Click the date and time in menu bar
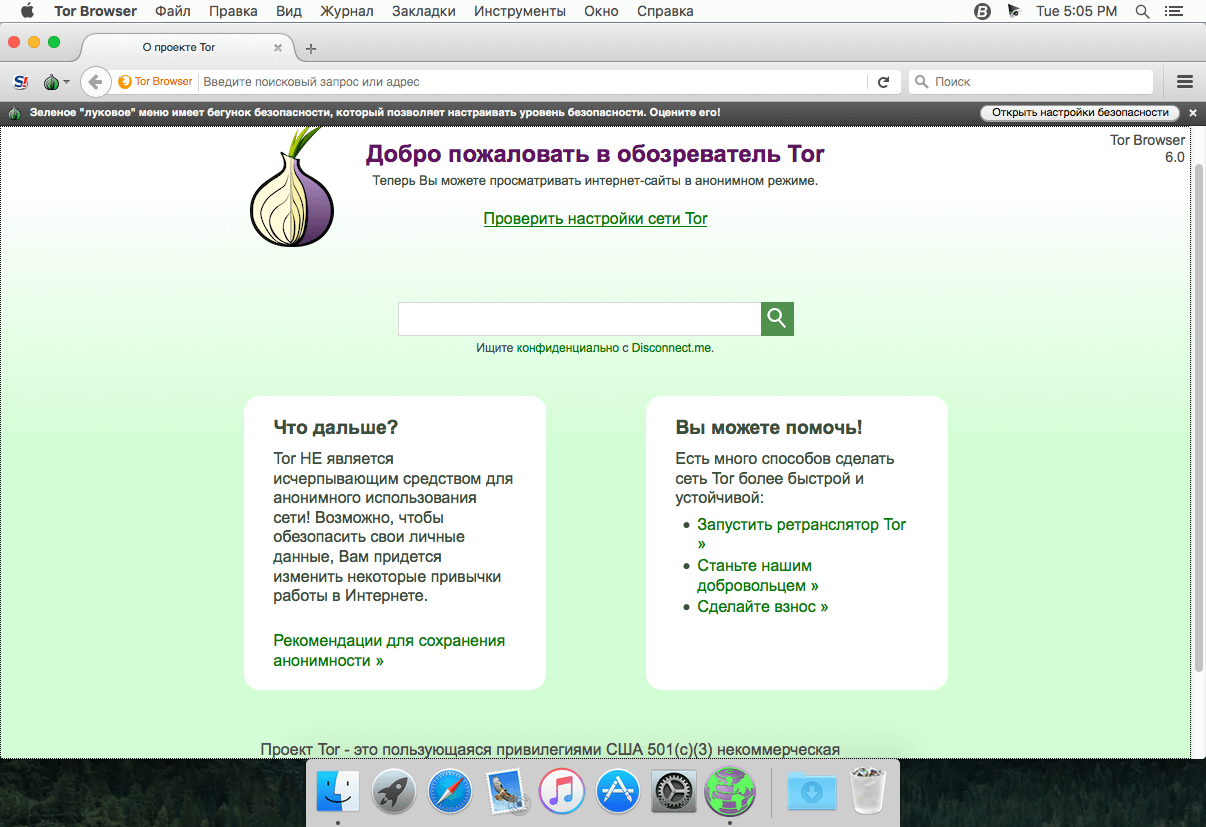The image size is (1206, 827). click(x=1078, y=11)
